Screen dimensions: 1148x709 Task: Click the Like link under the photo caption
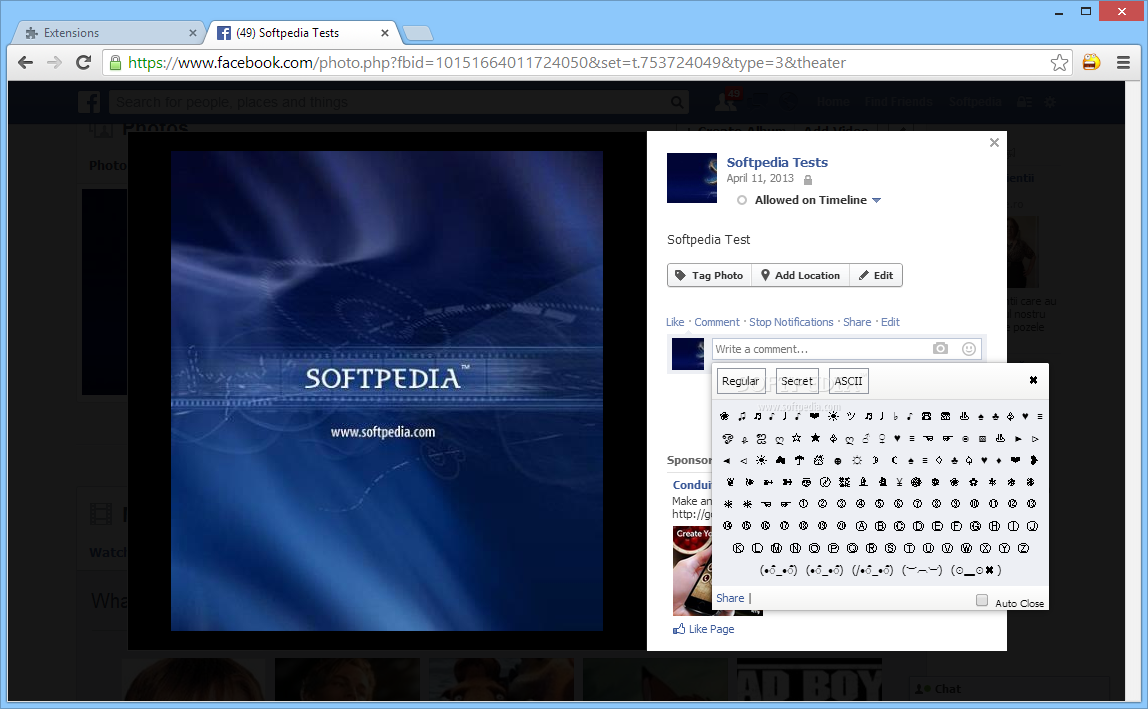(675, 322)
